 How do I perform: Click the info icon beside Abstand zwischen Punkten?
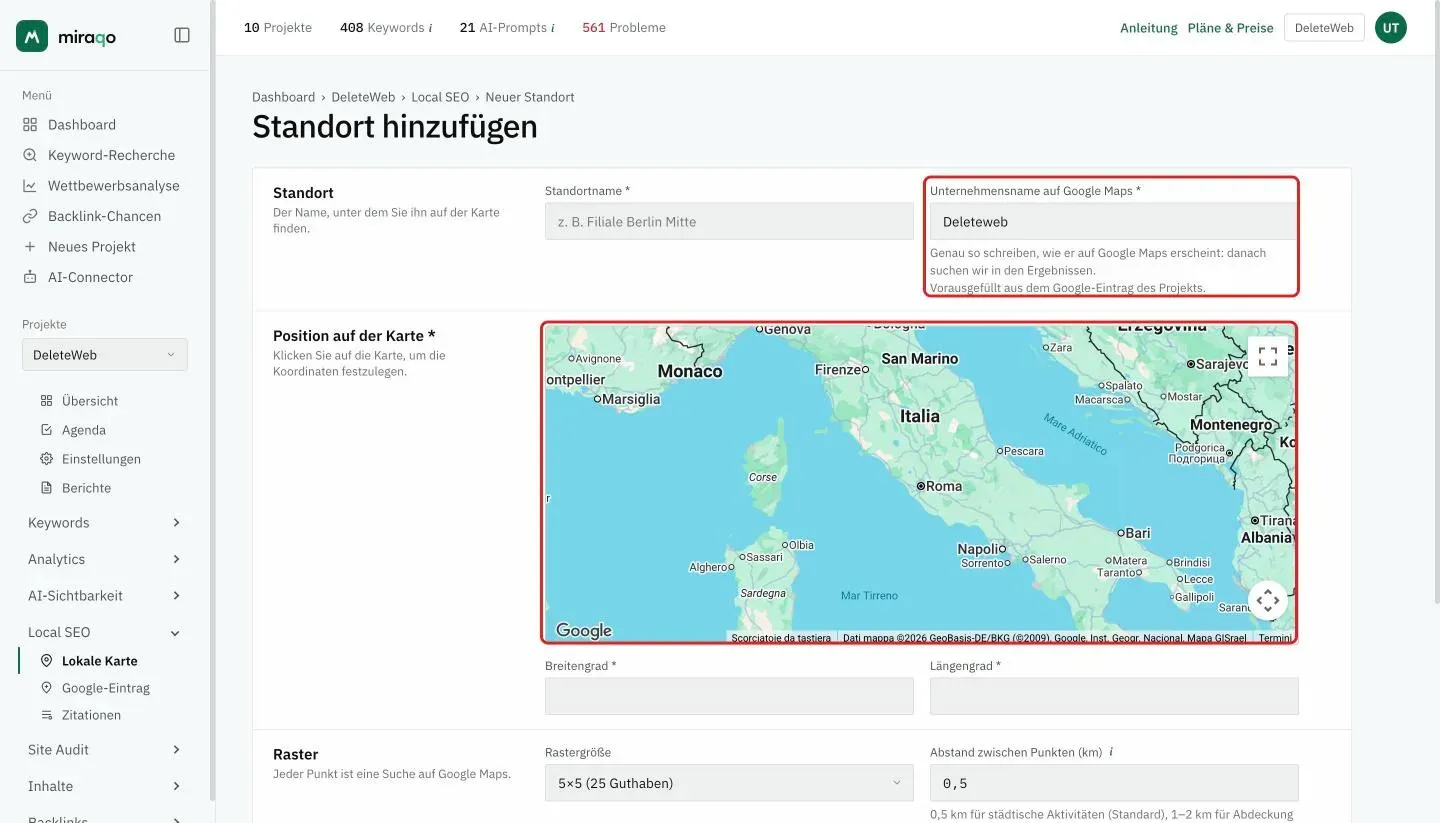(1112, 752)
